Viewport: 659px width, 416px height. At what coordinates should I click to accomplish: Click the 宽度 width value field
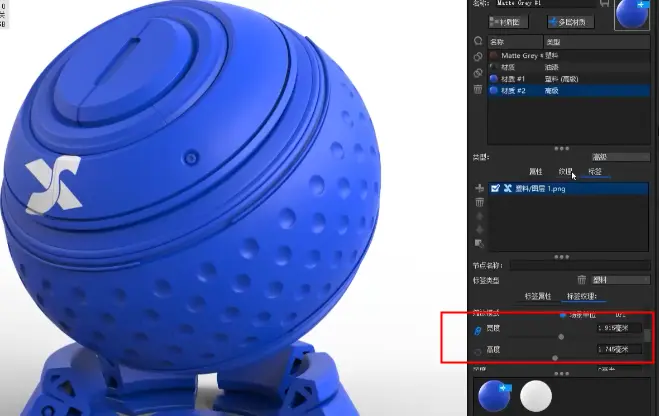tap(619, 328)
